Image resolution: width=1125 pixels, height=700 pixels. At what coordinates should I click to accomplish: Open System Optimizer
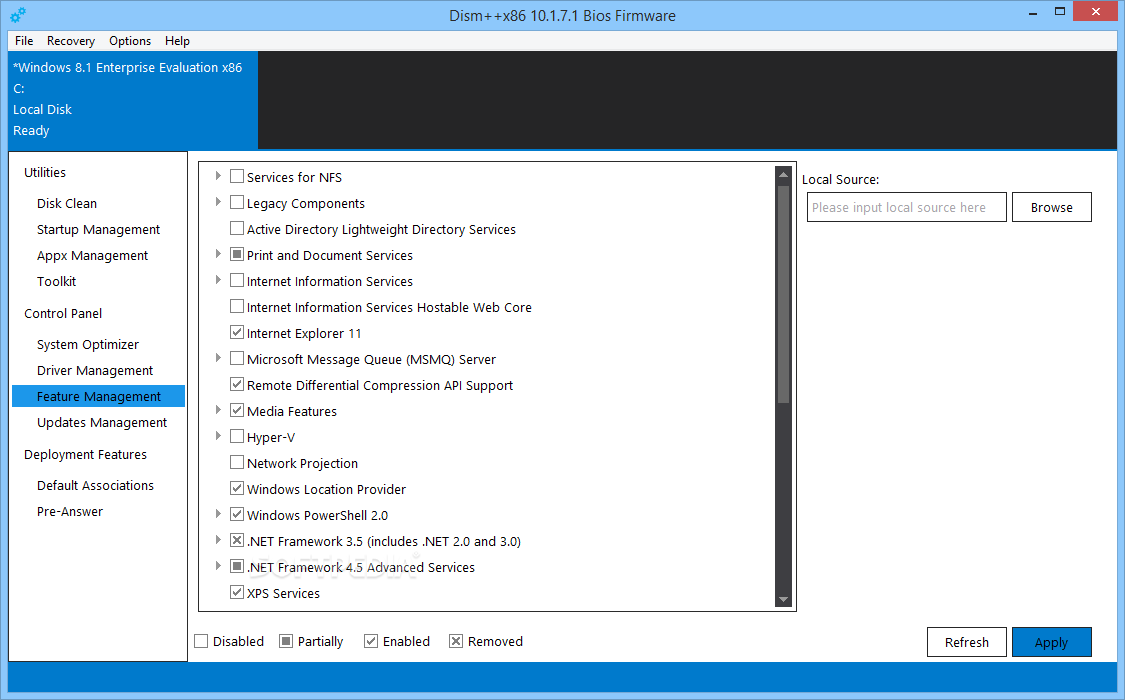point(88,345)
